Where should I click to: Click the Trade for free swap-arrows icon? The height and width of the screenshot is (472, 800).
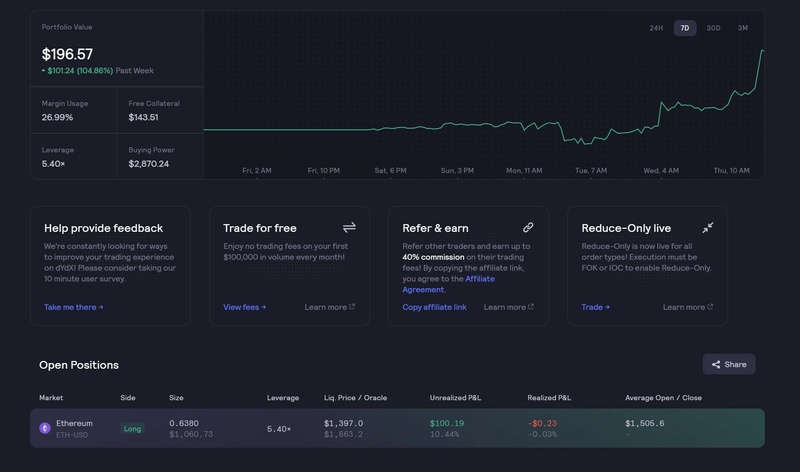click(349, 227)
